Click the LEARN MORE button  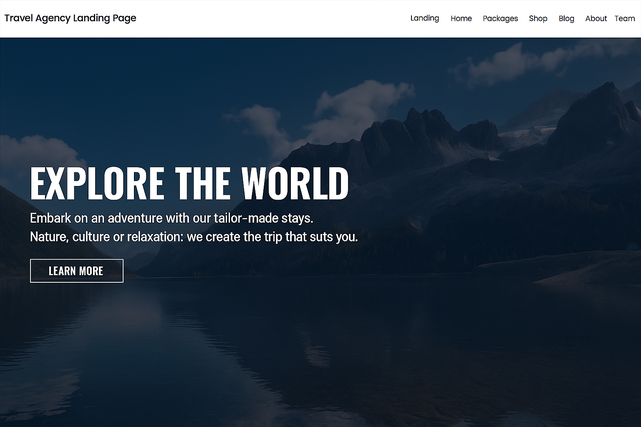[77, 271]
